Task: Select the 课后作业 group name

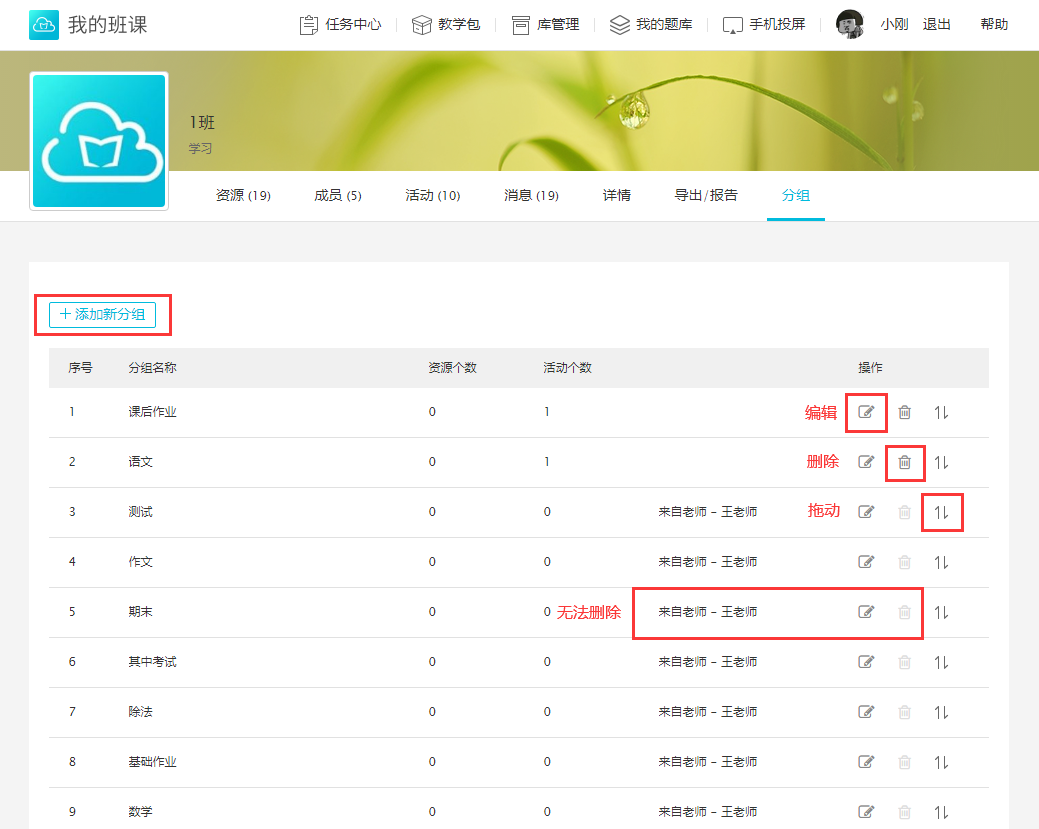Action: coord(152,412)
